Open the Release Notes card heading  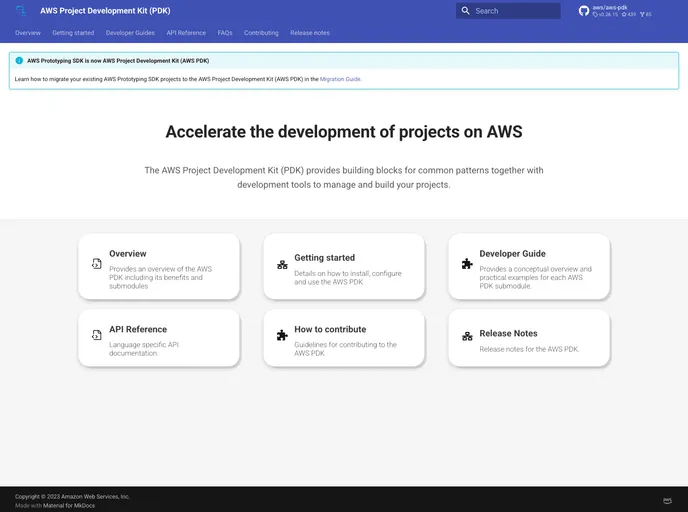(x=508, y=333)
